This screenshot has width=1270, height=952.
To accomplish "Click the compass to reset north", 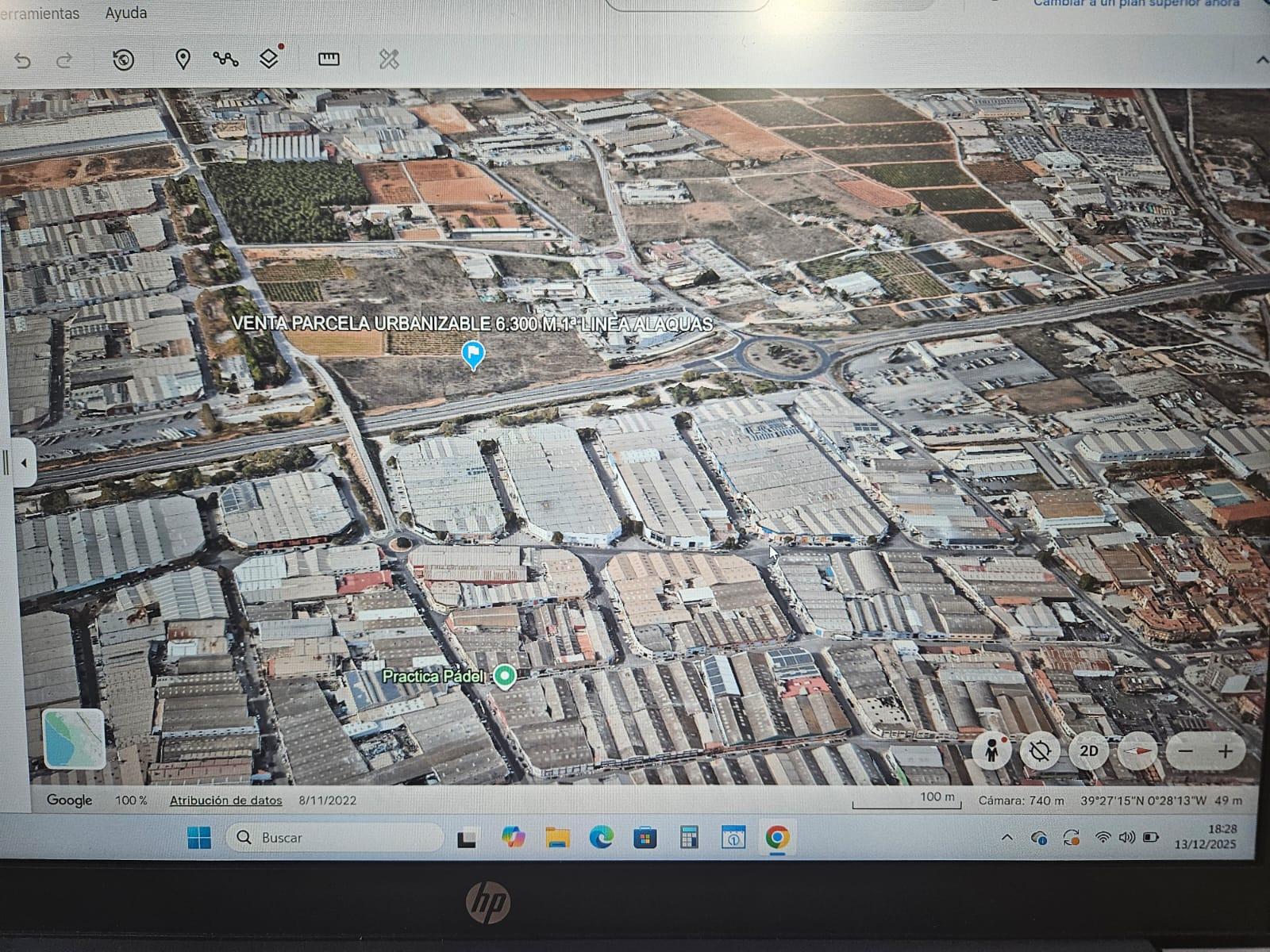I will click(1137, 750).
